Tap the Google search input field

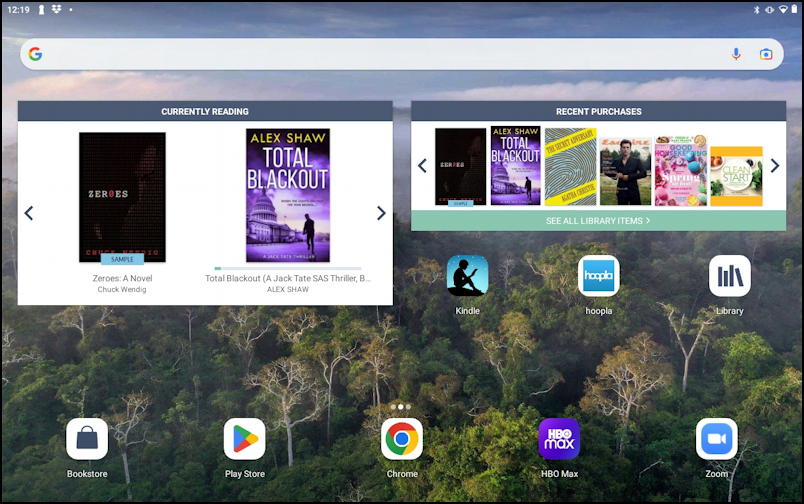pos(402,54)
